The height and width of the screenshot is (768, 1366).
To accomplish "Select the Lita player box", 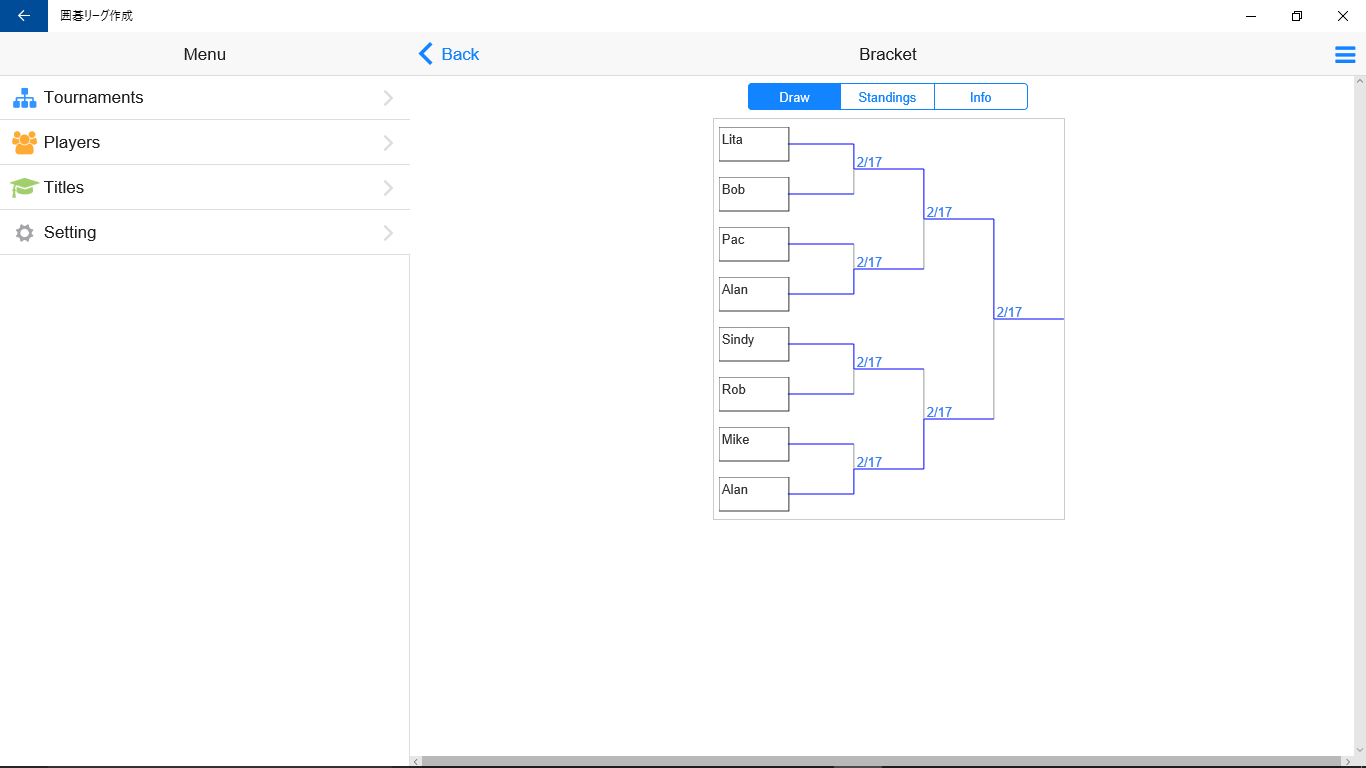I will coord(754,144).
